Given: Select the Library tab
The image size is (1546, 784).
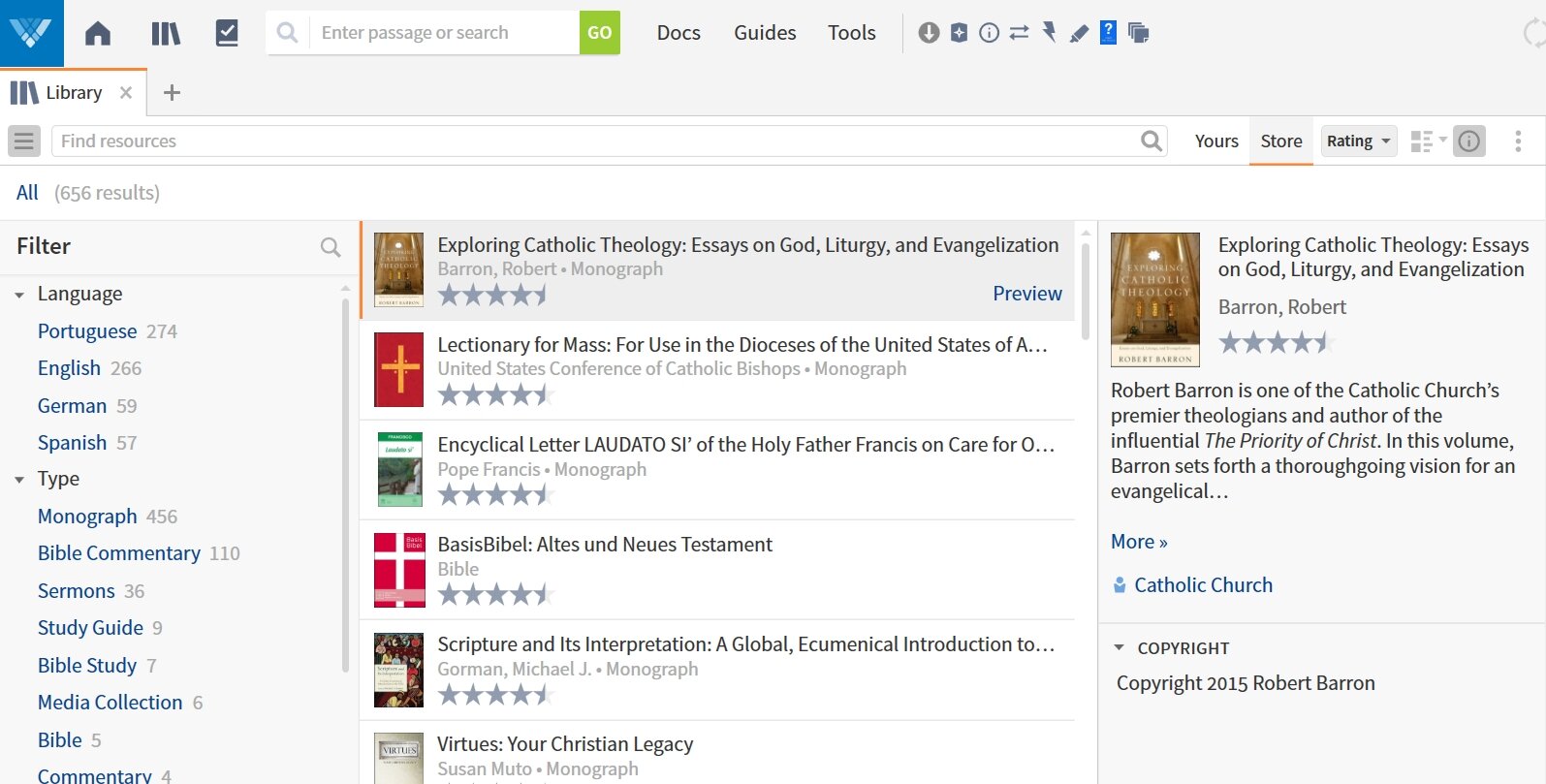Looking at the screenshot, I should click(74, 93).
